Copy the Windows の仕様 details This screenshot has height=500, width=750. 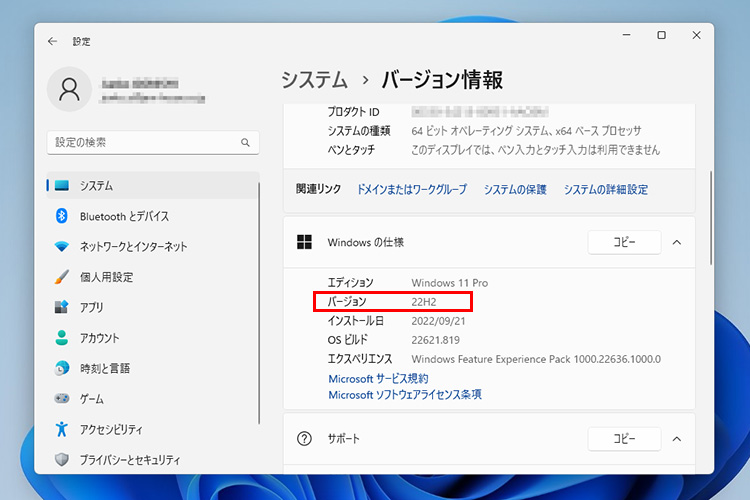pyautogui.click(x=624, y=242)
